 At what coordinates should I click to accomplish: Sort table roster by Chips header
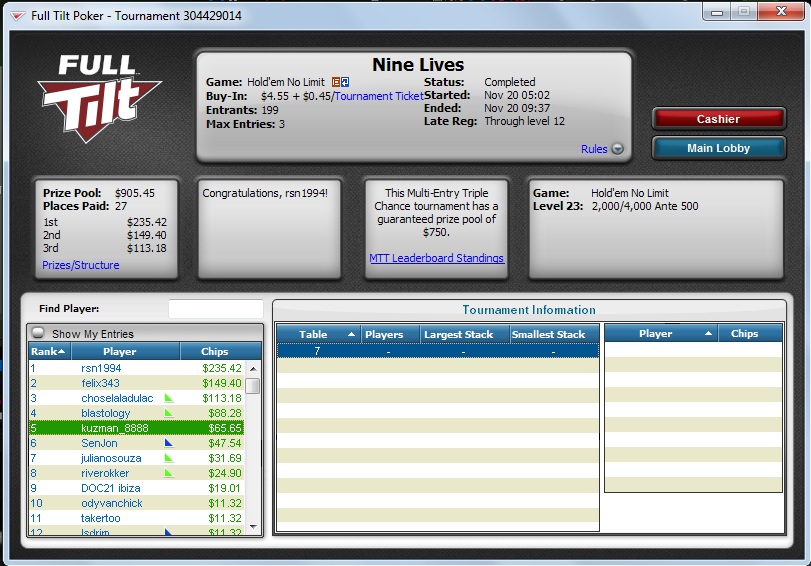[749, 334]
